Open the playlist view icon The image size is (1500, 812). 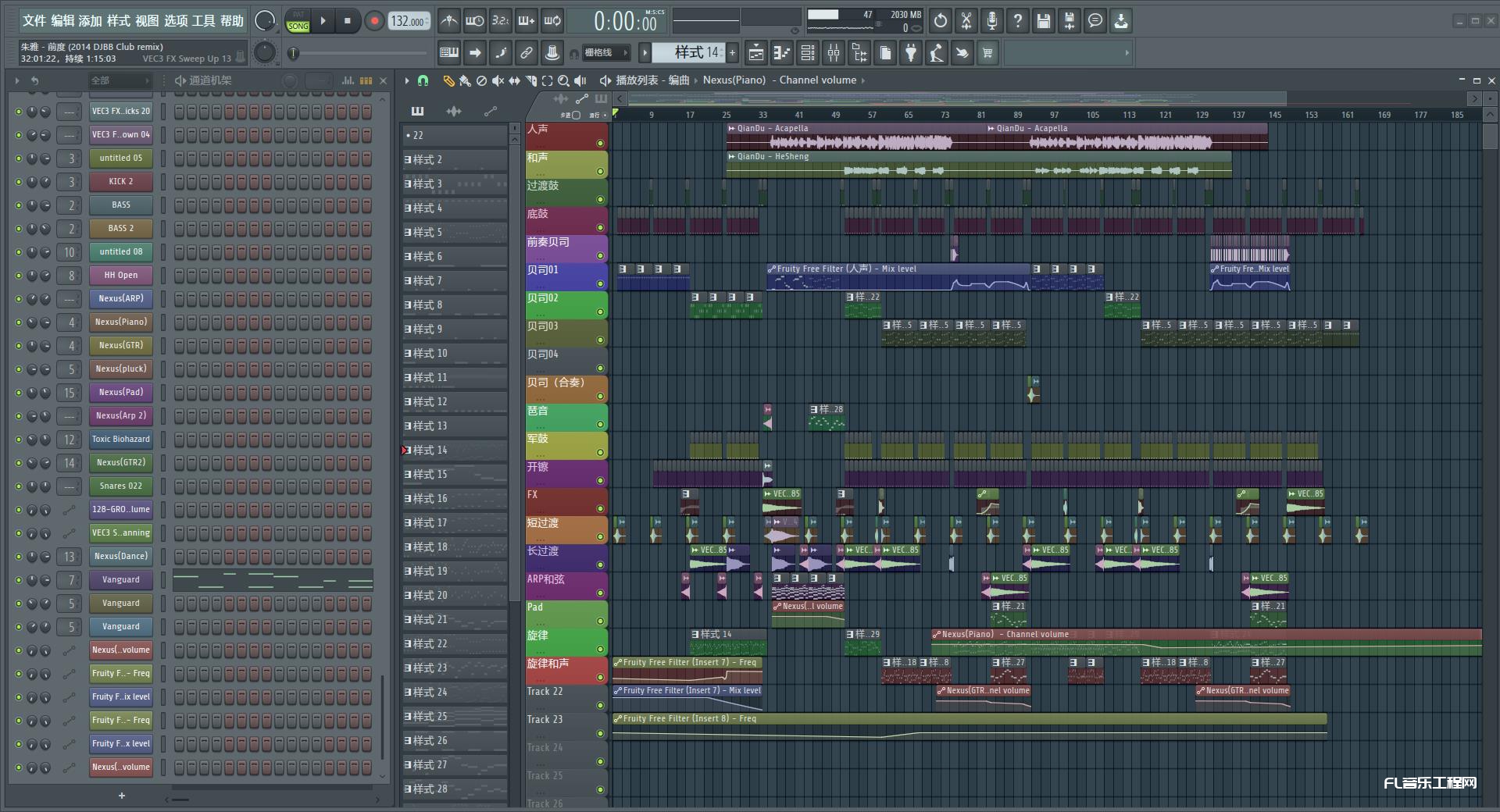tap(756, 53)
